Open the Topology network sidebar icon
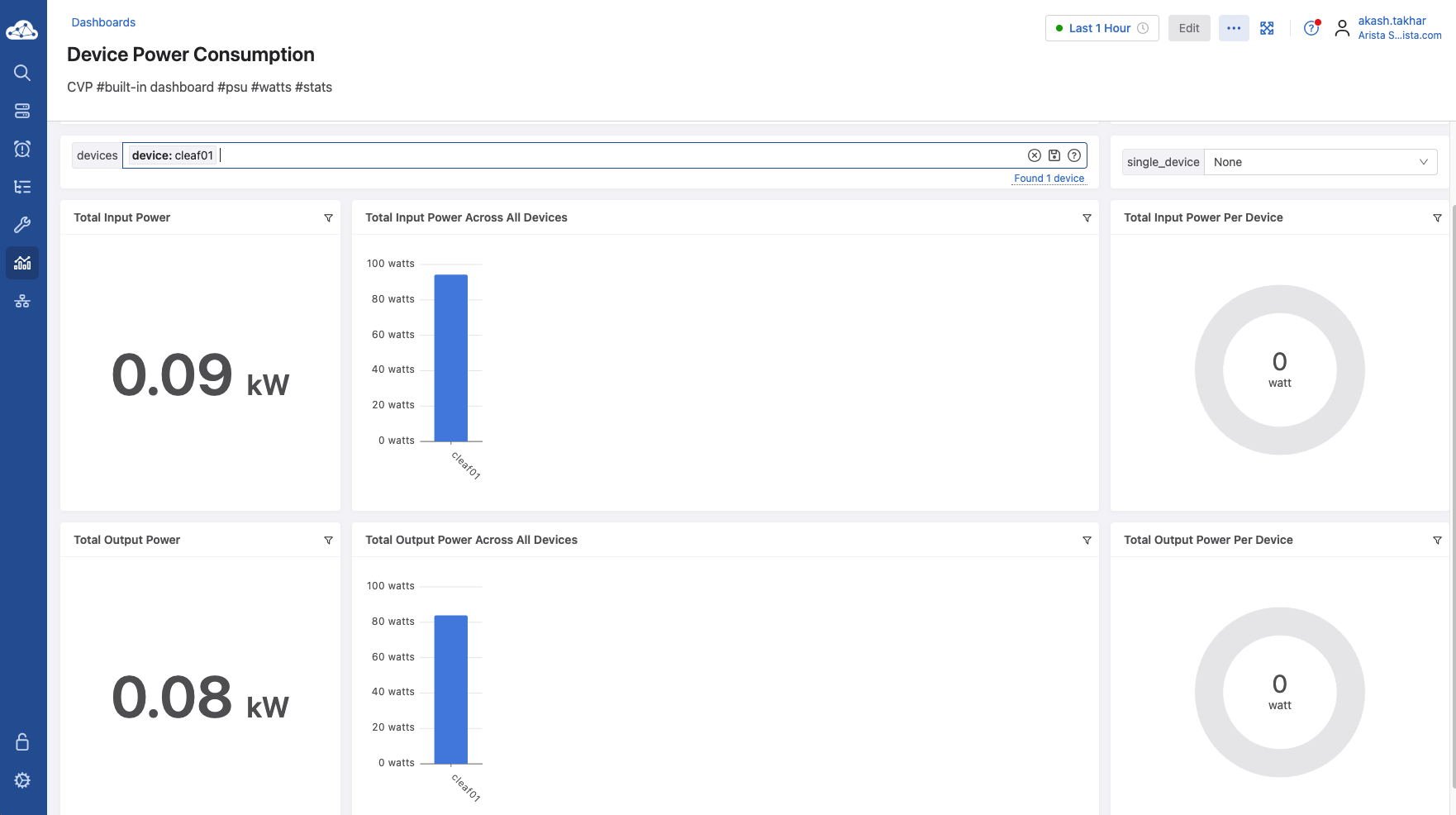The height and width of the screenshot is (815, 1456). coord(22,302)
